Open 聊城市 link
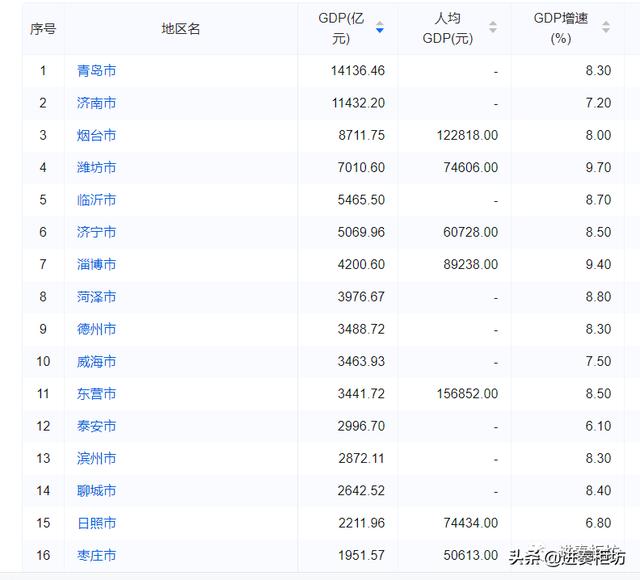Screen dimensions: 640x580 coord(96,490)
